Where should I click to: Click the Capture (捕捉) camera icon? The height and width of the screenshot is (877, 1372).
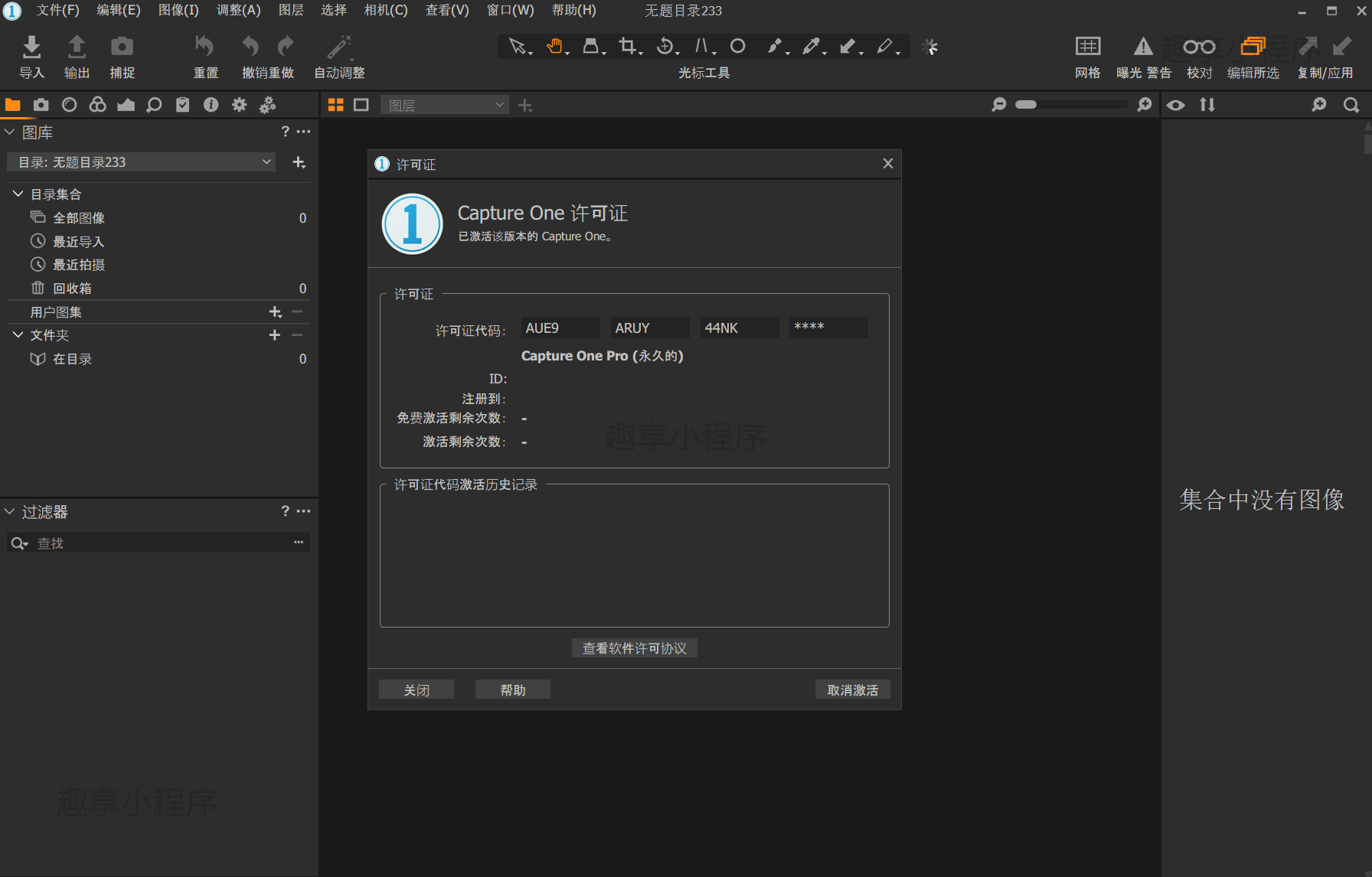point(122,47)
